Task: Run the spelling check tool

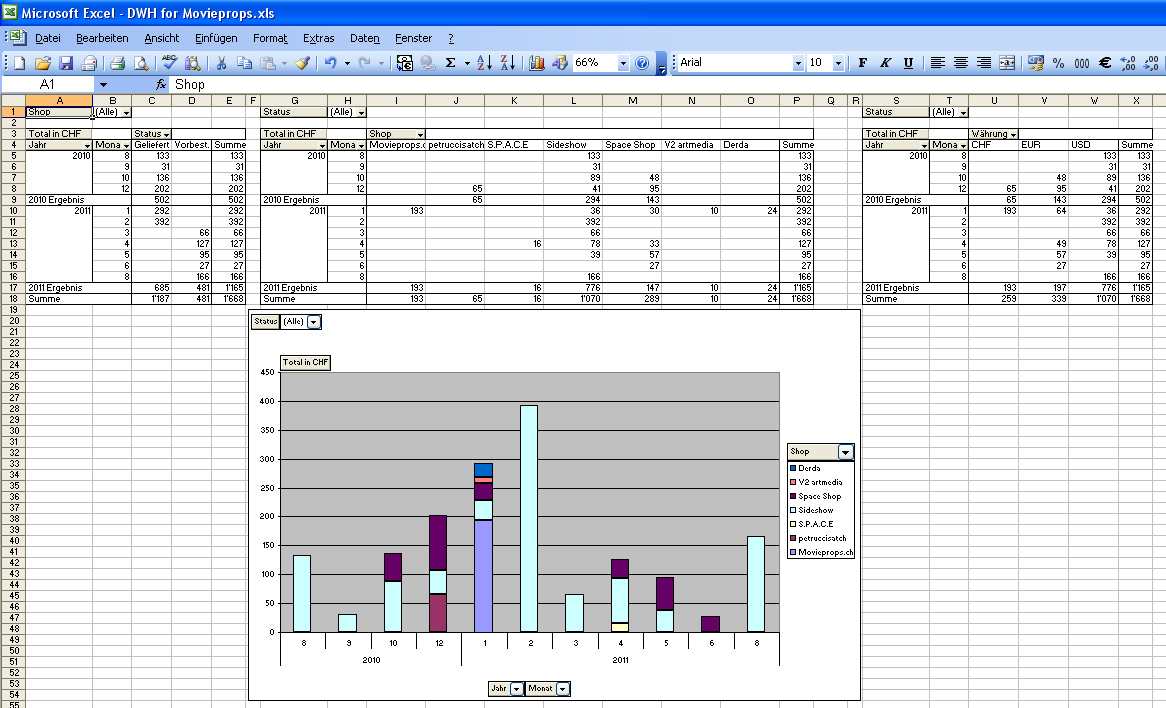Action: point(169,63)
